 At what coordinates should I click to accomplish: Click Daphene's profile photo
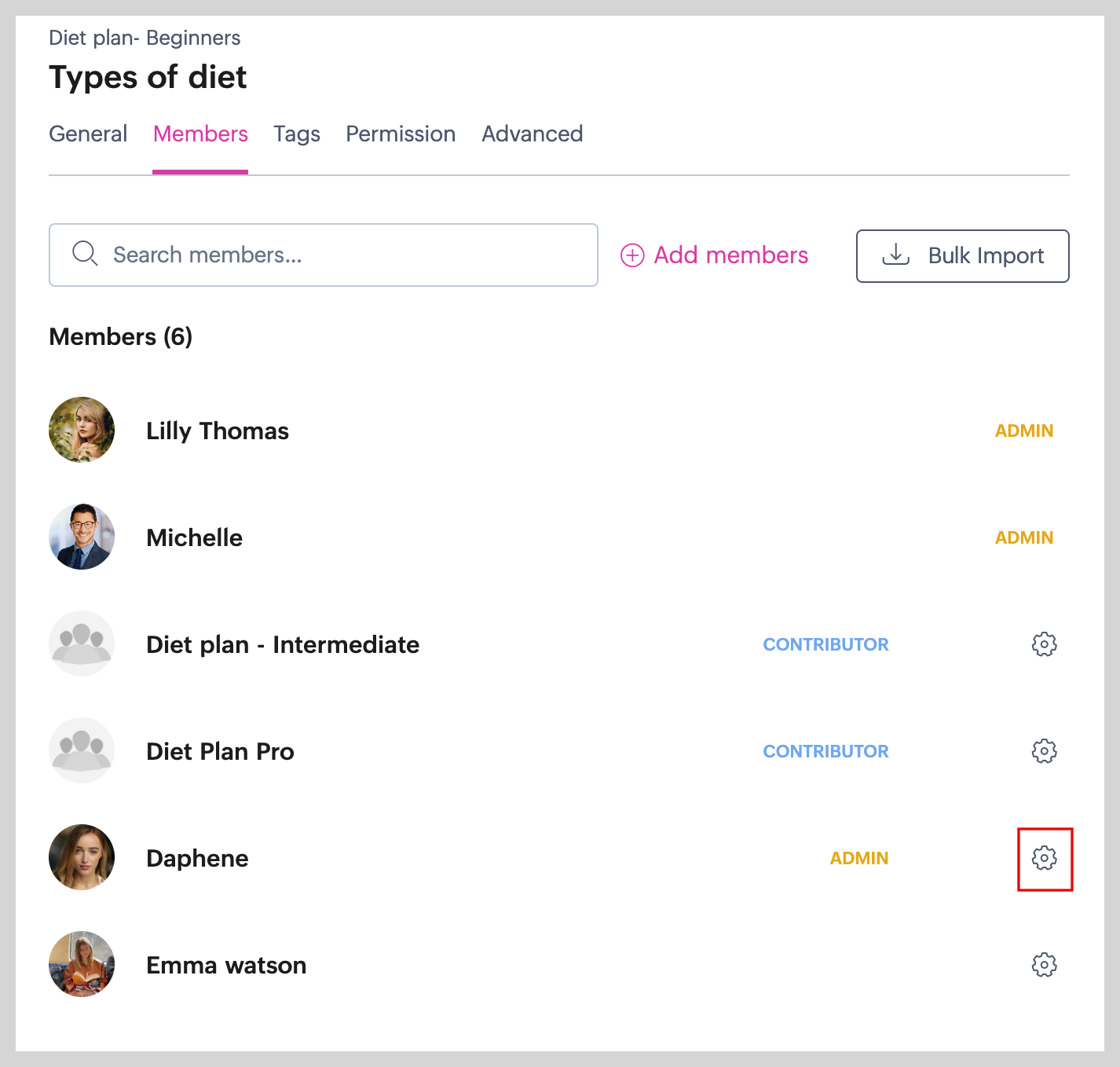[x=82, y=857]
